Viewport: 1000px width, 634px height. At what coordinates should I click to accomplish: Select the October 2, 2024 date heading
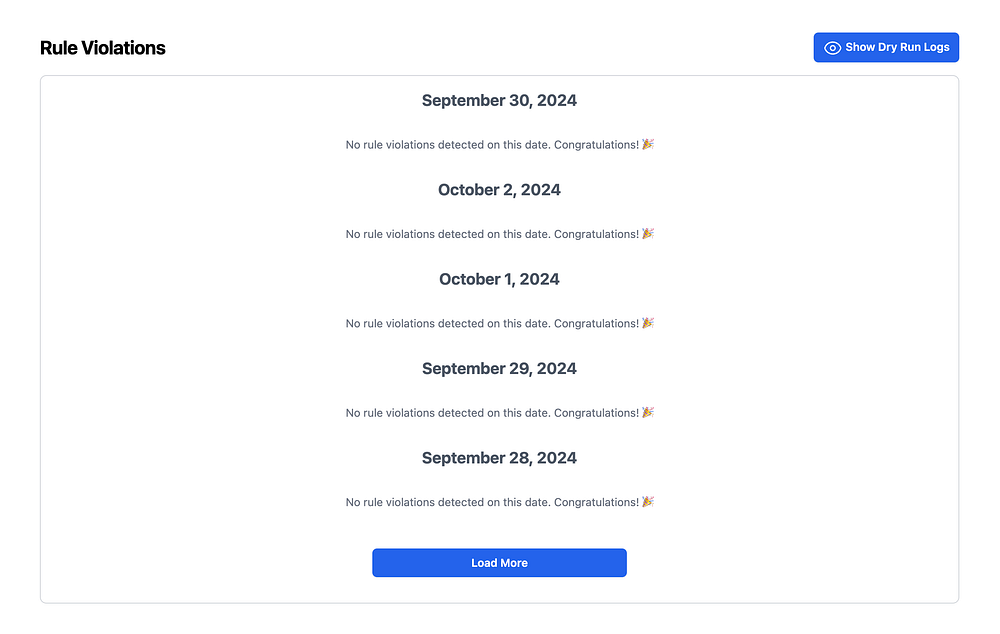coord(499,189)
